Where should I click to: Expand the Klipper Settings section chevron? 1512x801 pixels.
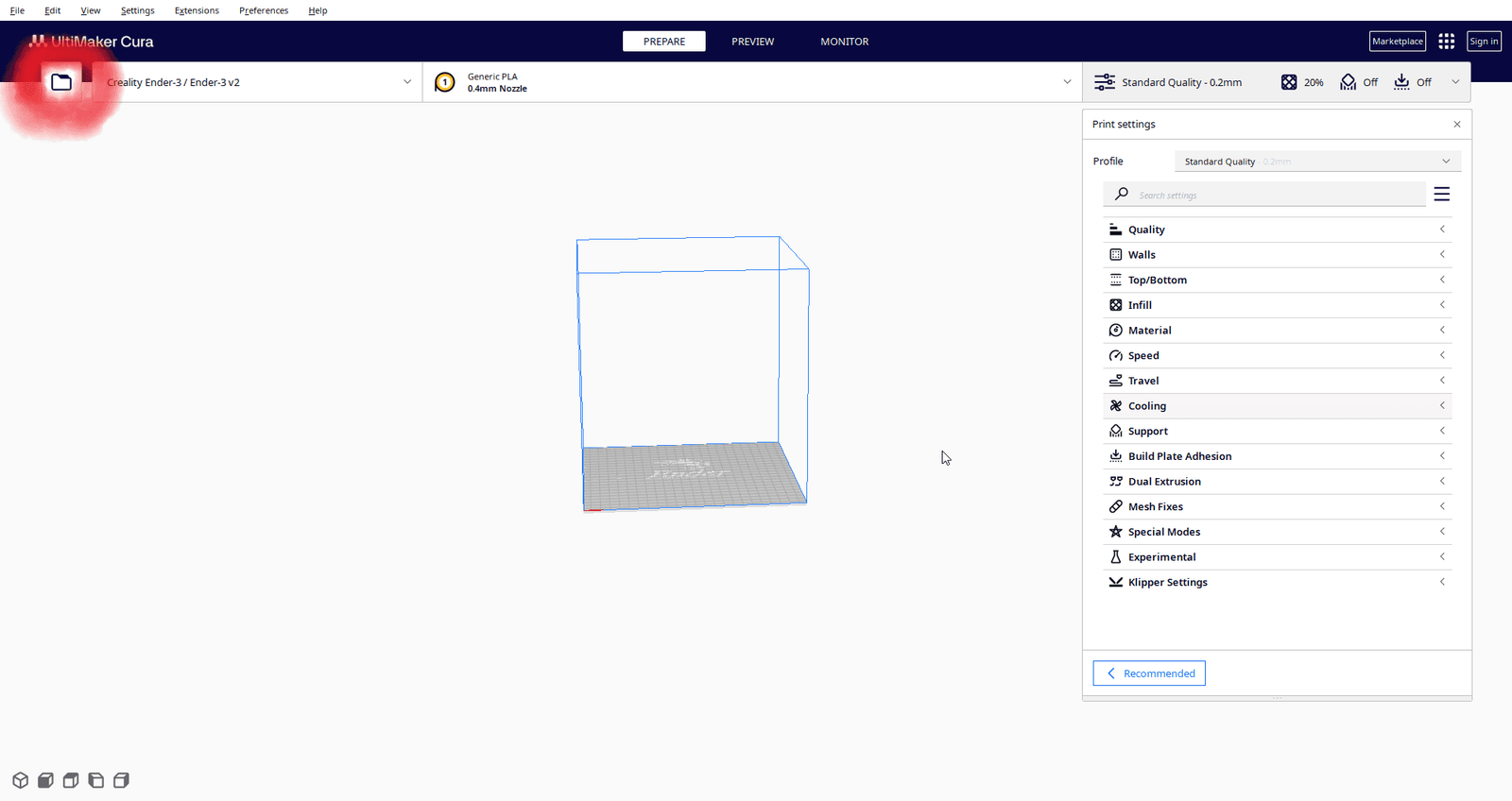coord(1442,582)
